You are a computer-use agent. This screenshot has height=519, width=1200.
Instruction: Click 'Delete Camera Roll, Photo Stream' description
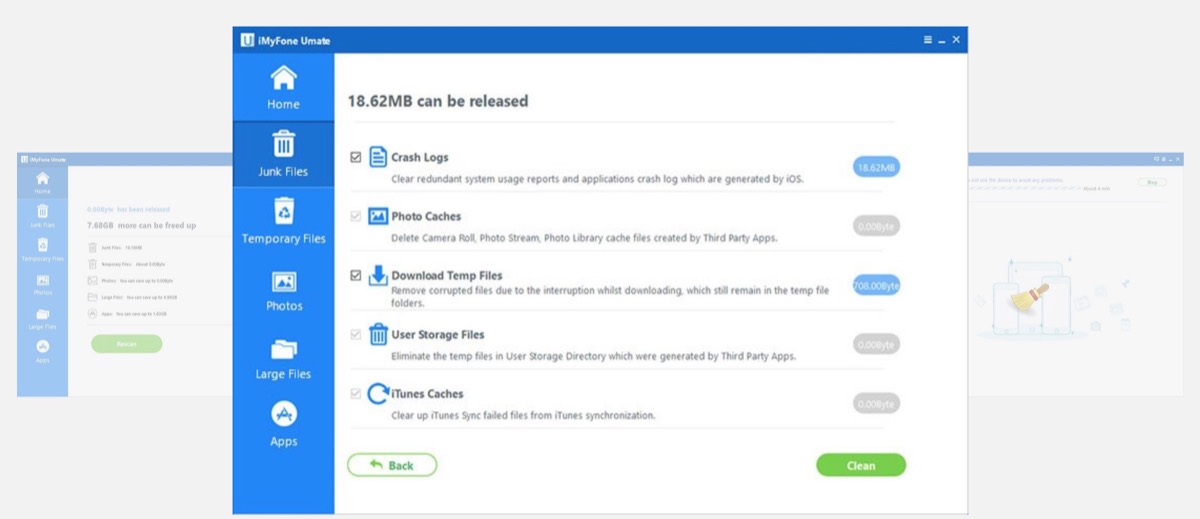click(x=584, y=238)
